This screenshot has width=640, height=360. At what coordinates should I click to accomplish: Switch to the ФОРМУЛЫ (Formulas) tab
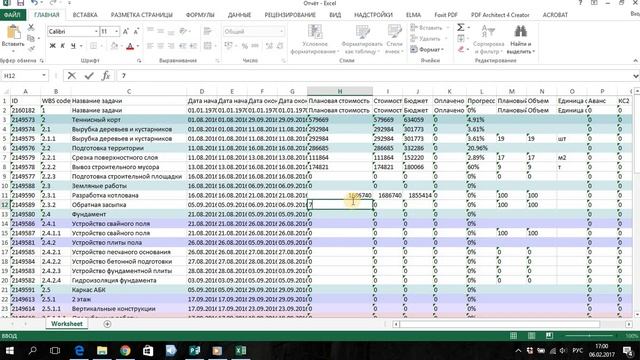pos(200,15)
